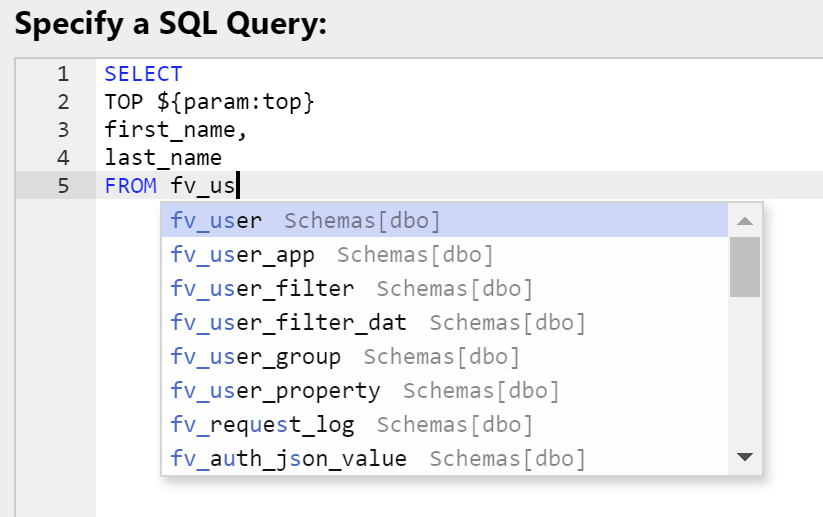Place cursor in last_name line
This screenshot has height=517, width=823.
pyautogui.click(x=163, y=157)
